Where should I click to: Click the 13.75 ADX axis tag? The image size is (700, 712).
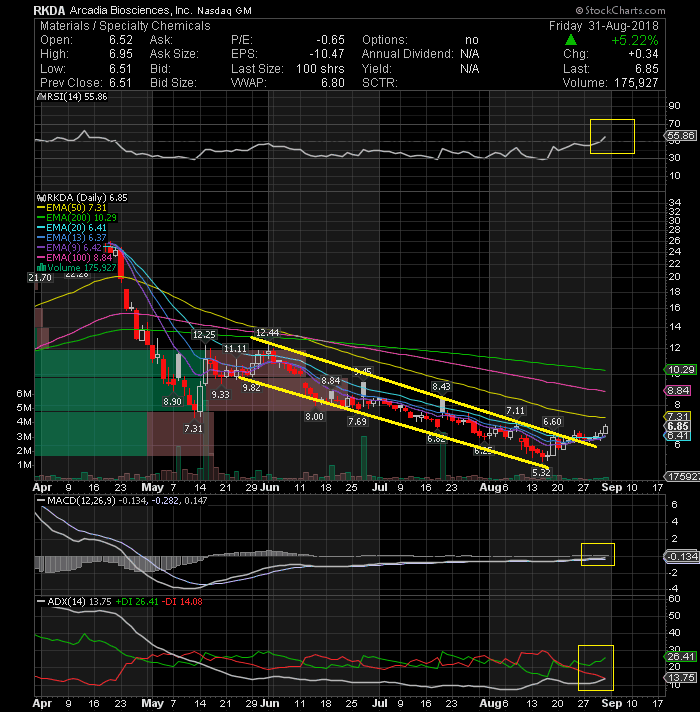(x=681, y=677)
